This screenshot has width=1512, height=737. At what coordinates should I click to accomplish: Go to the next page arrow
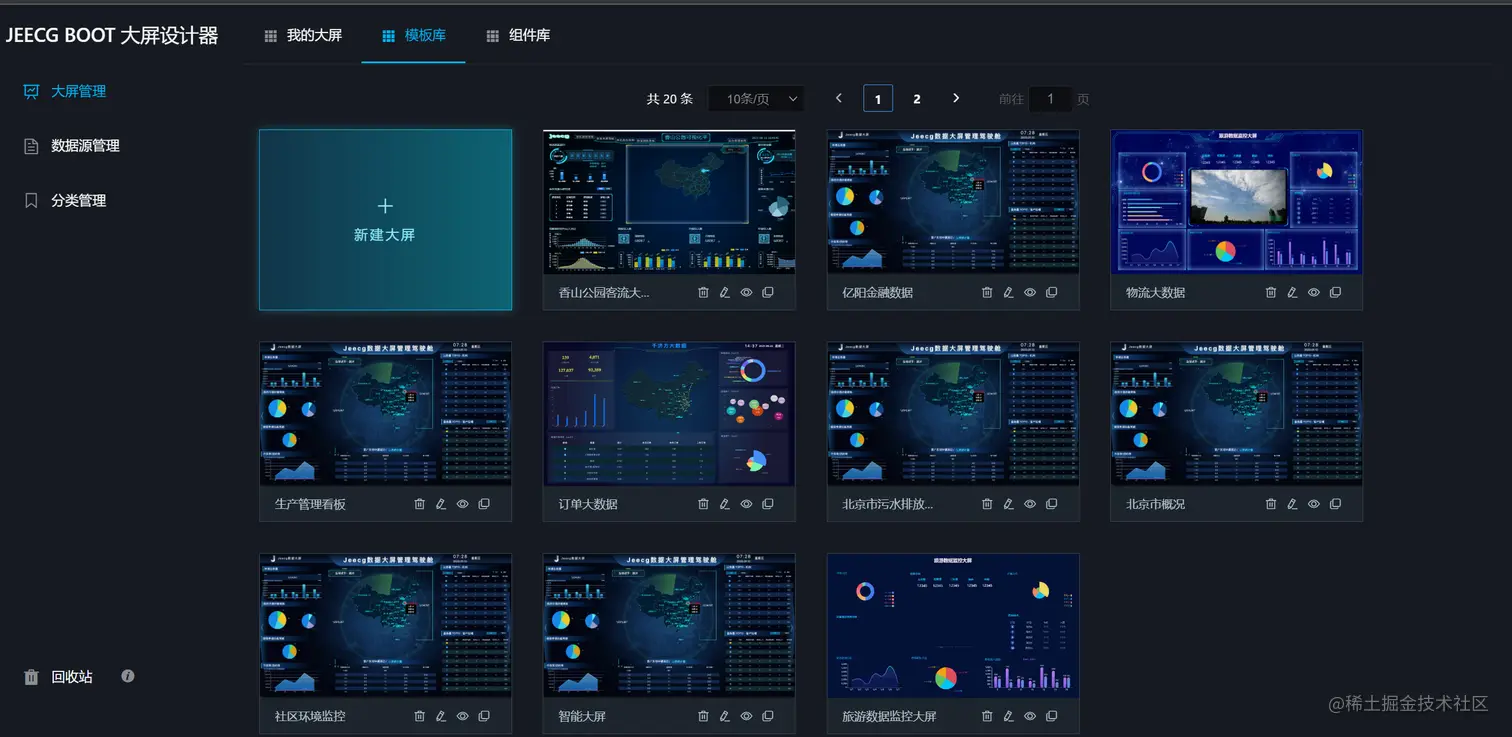click(956, 98)
